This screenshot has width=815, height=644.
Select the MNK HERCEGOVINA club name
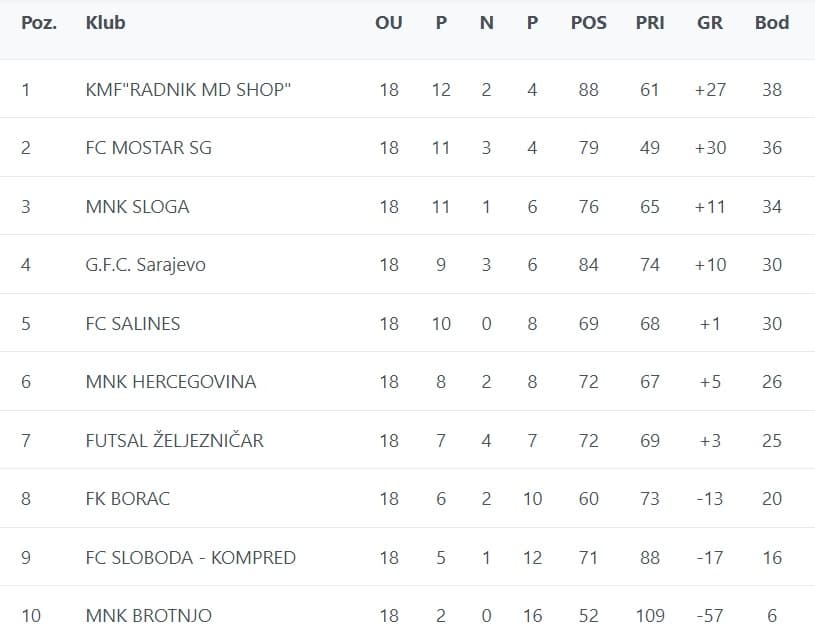(x=171, y=382)
